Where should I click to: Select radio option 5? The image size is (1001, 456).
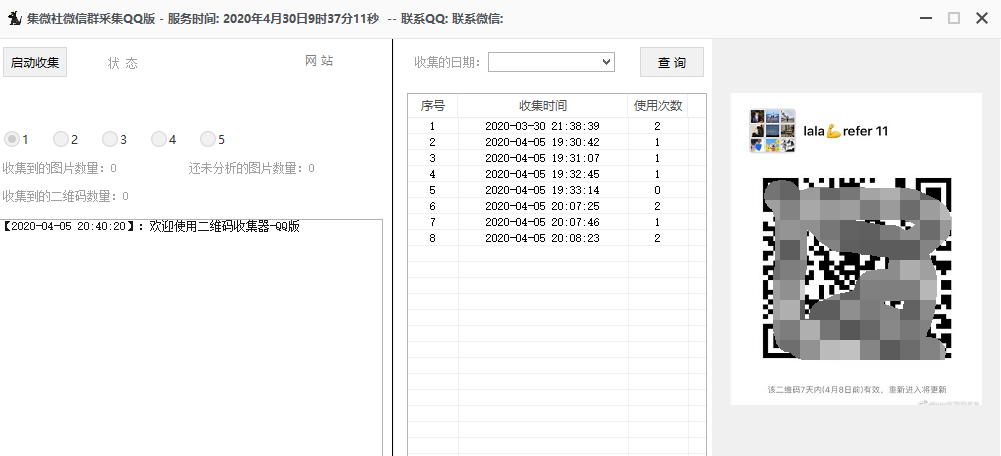click(213, 139)
